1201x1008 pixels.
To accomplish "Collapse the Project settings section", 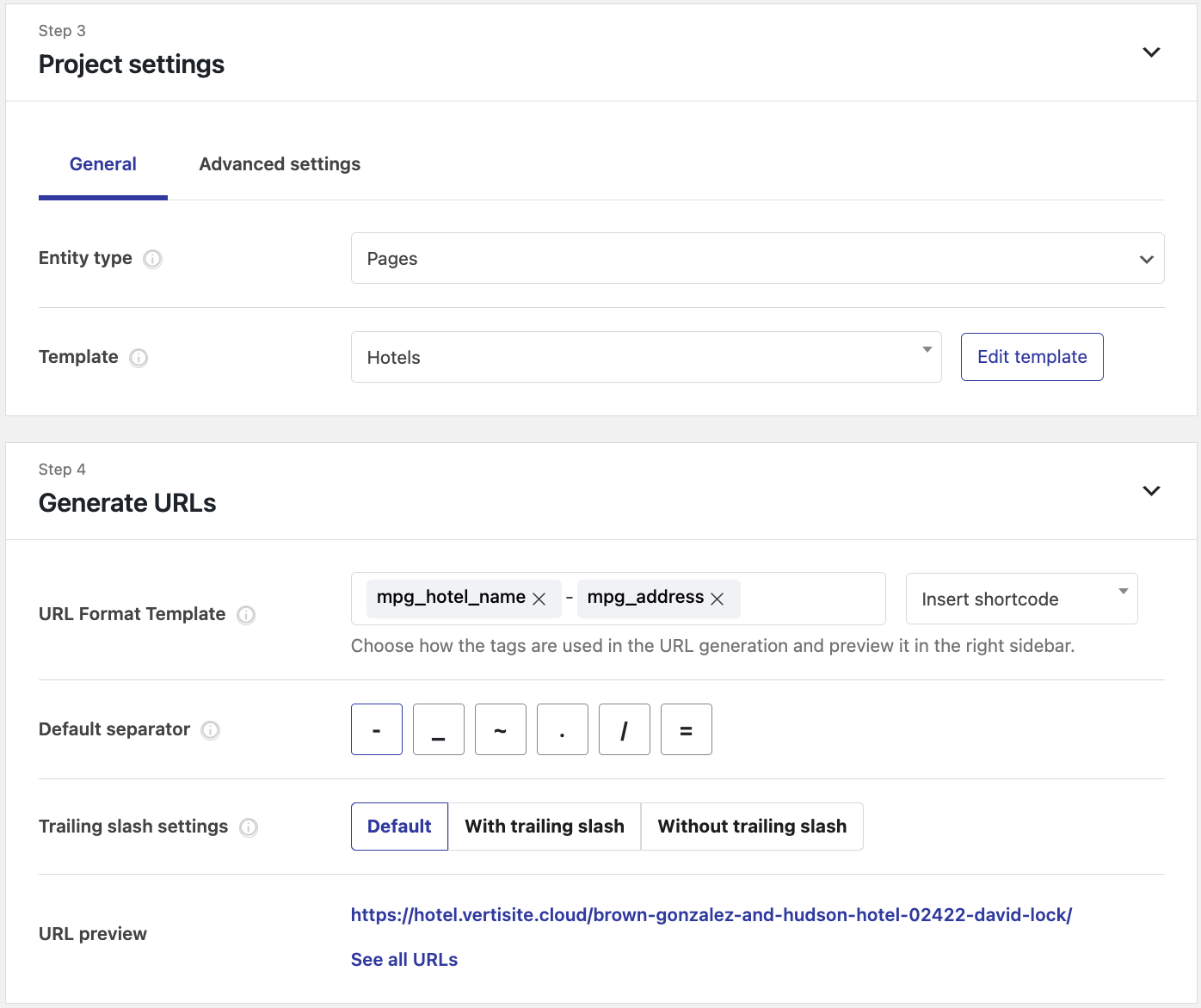I will pos(1150,52).
